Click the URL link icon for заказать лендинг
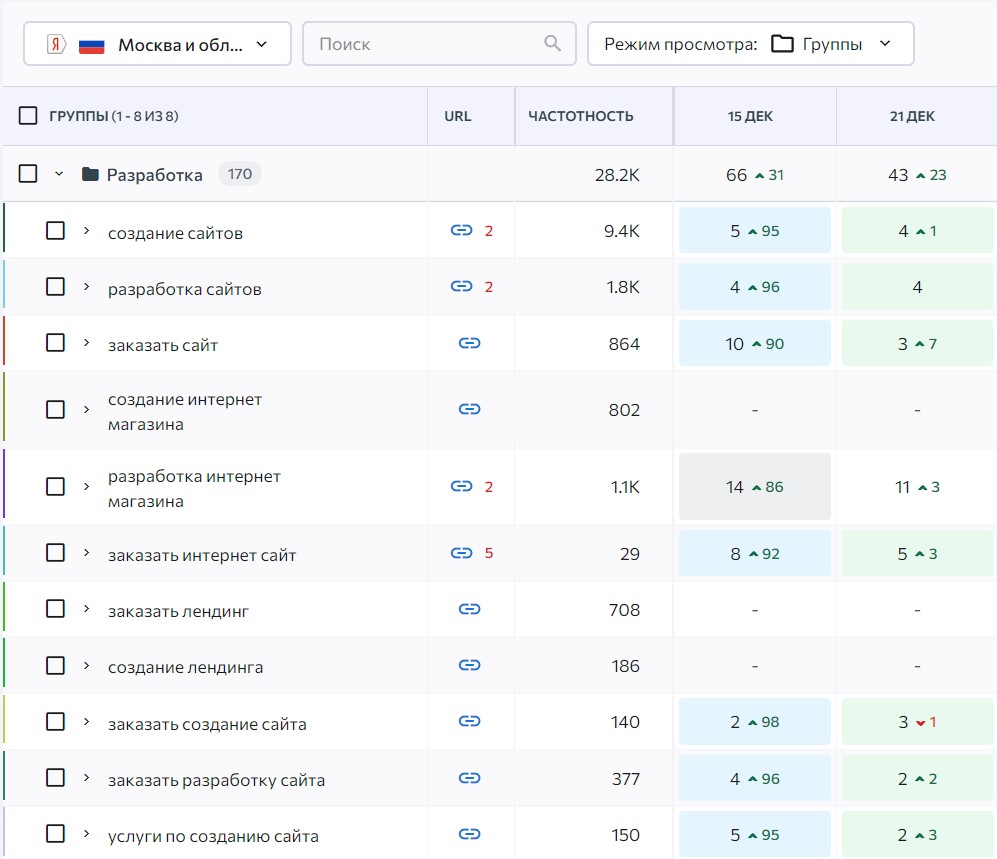This screenshot has width=997, height=859. point(469,609)
